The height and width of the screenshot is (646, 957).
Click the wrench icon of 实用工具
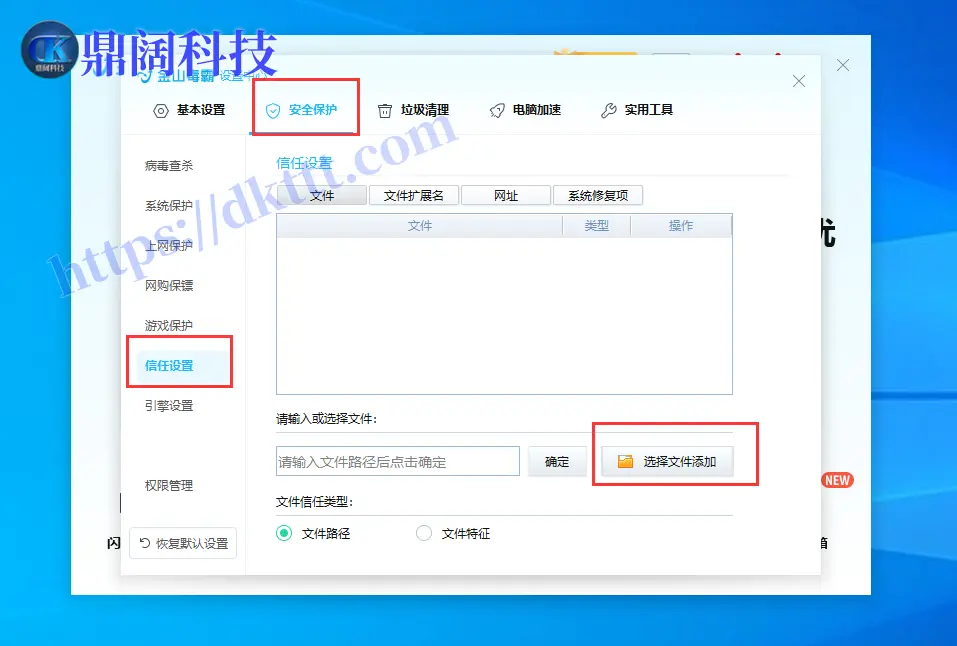point(608,111)
